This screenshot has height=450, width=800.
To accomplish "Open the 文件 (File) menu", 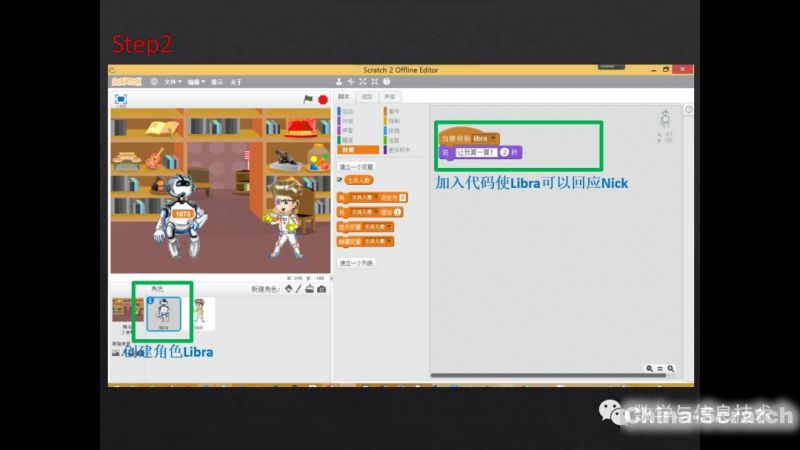I will coord(171,82).
